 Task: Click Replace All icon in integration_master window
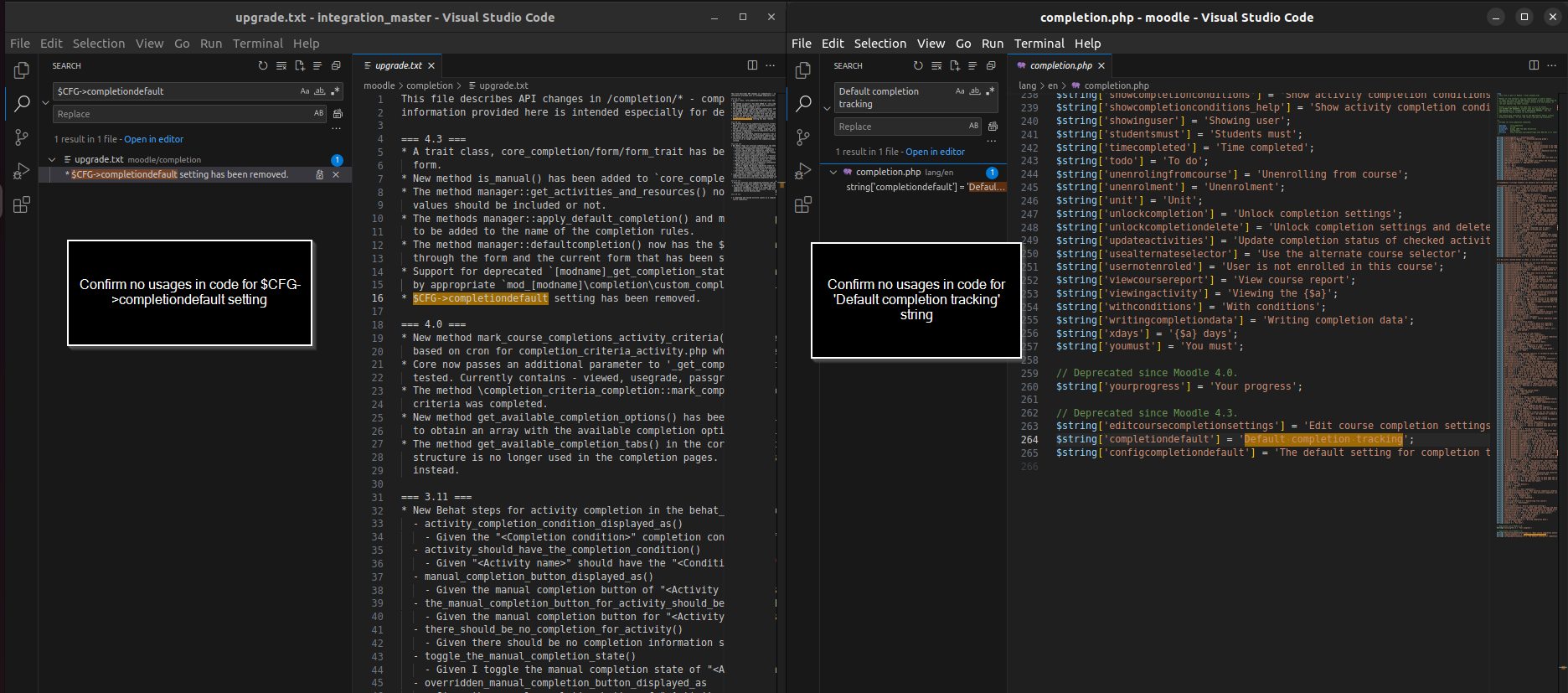tap(338, 114)
